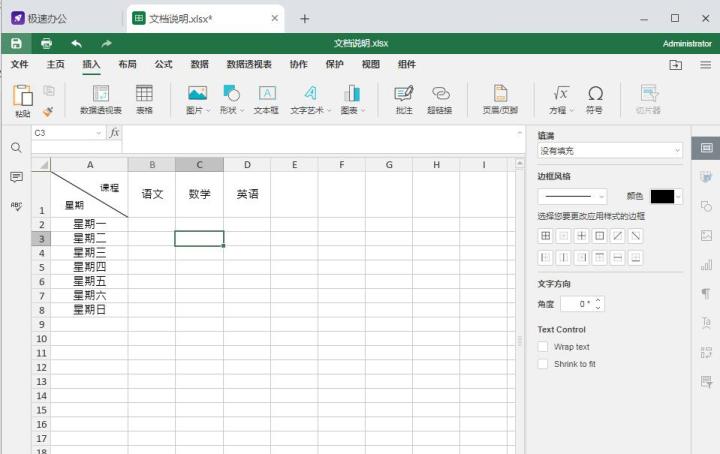Open the border line style dropdown
This screenshot has width=720, height=454.
tap(573, 196)
